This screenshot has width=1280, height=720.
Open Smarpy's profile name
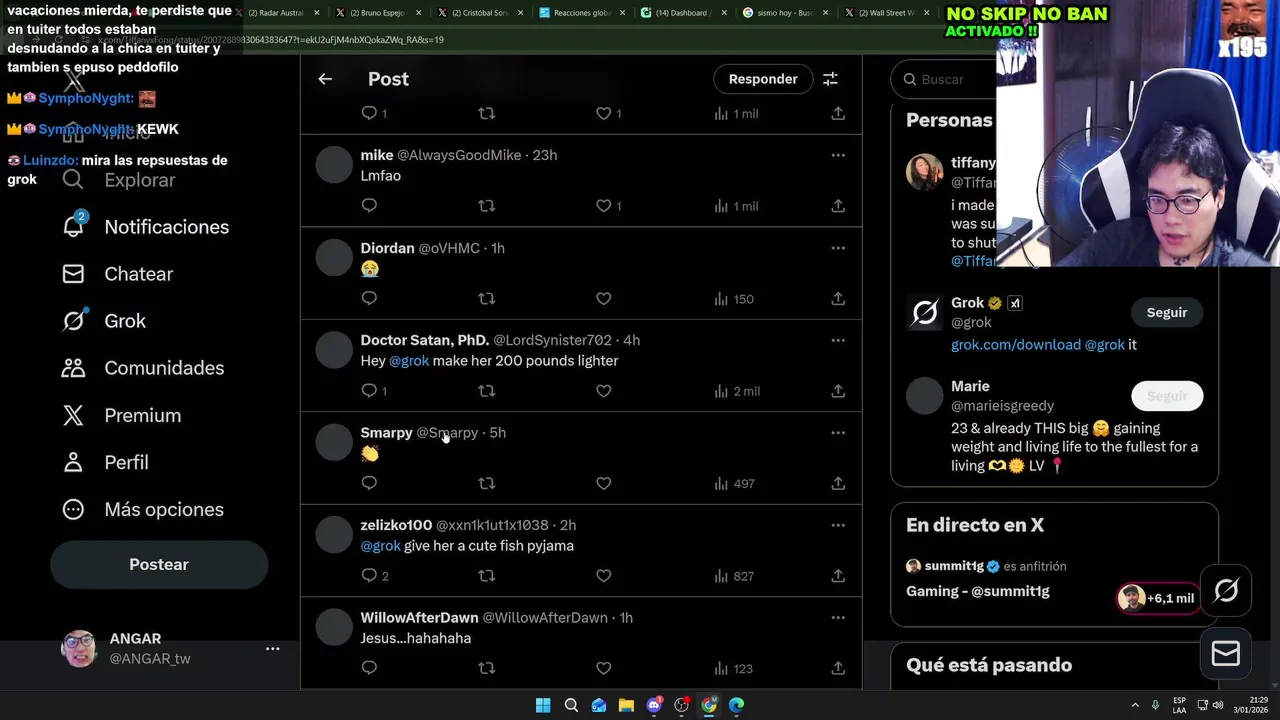pos(386,433)
